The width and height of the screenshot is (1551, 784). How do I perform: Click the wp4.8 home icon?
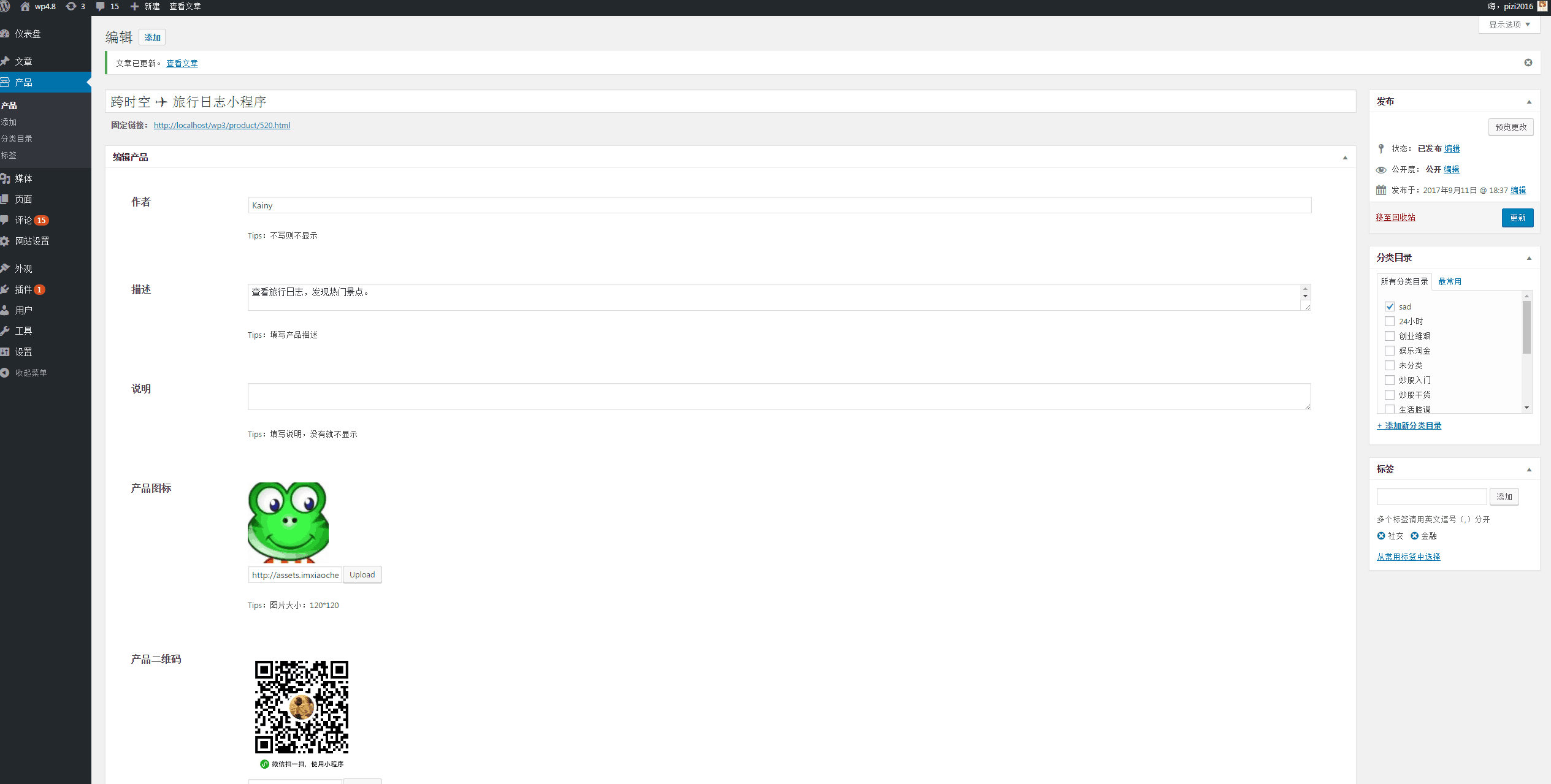(25, 6)
